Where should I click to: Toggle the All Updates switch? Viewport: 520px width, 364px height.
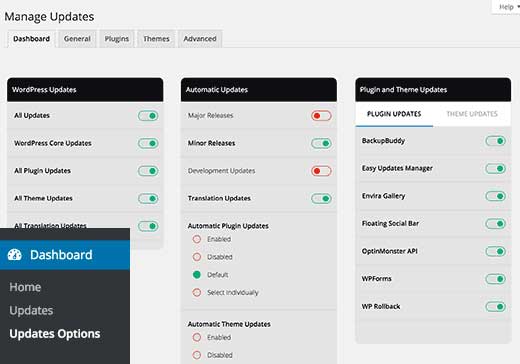[148, 116]
